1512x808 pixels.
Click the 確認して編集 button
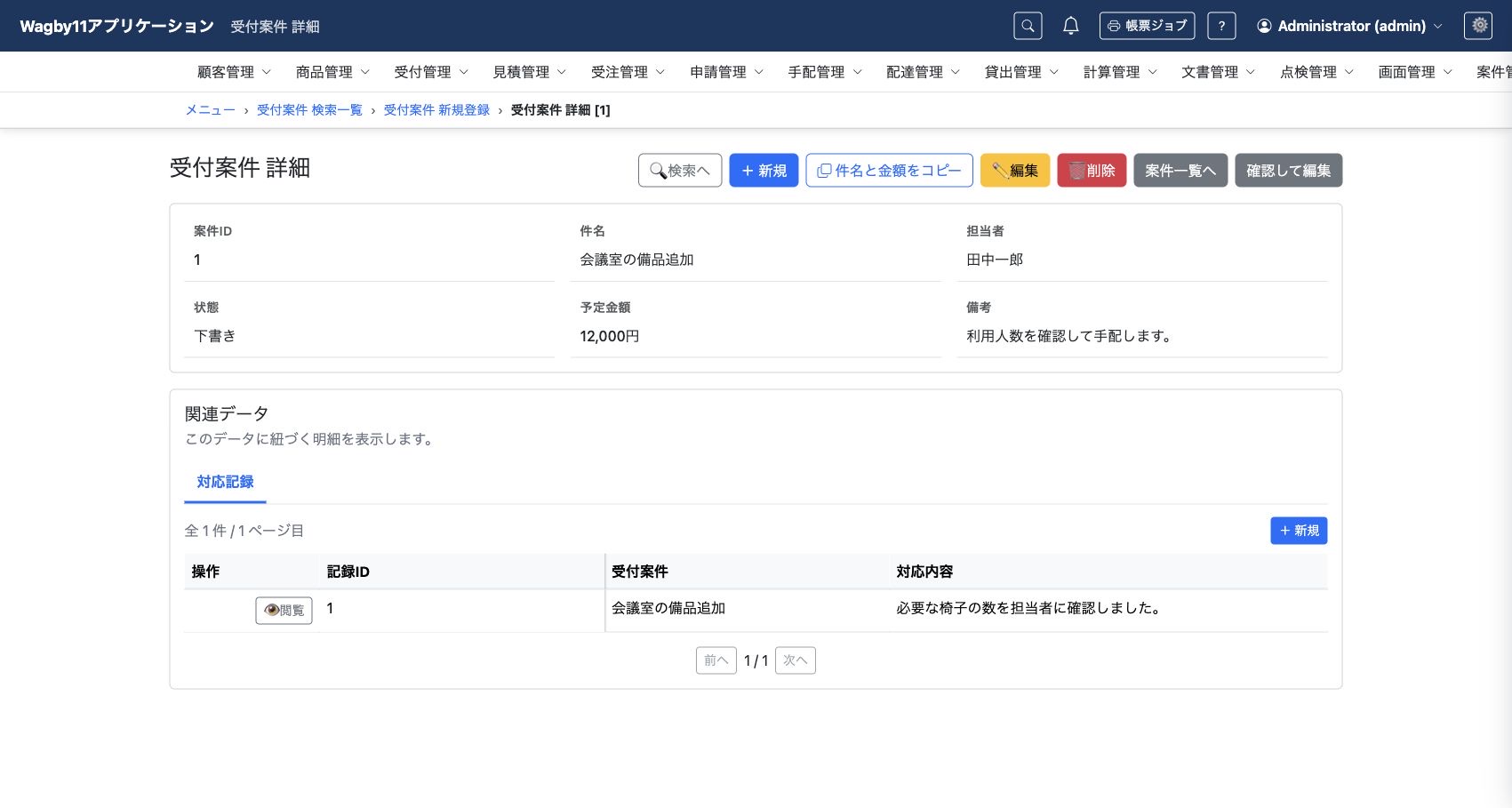point(1288,171)
